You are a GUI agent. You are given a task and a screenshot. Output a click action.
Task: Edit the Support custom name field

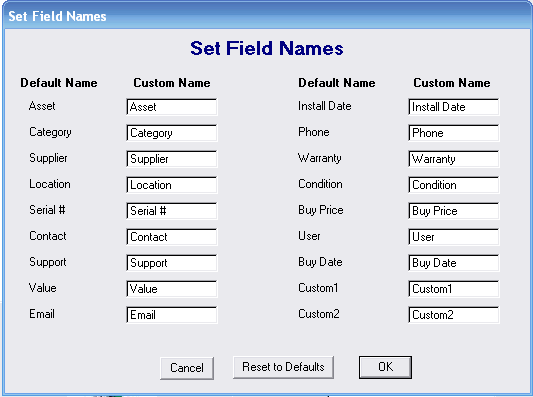point(172,263)
